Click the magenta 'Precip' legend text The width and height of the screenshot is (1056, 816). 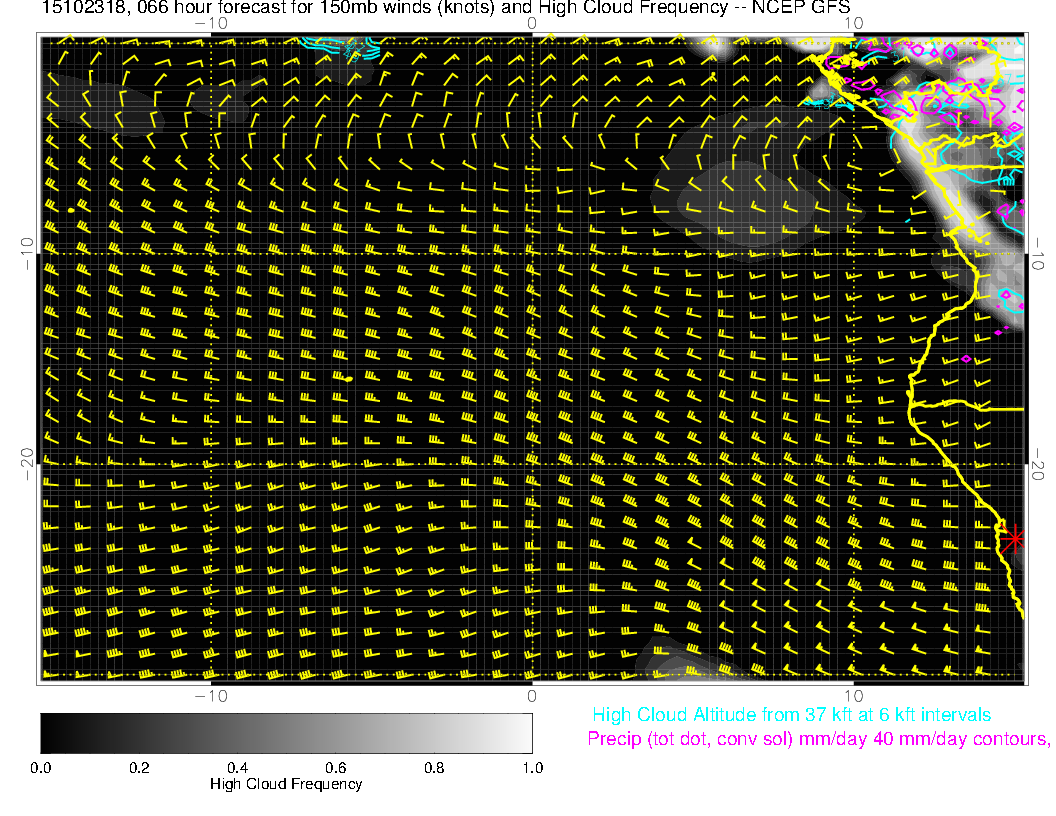pos(817,739)
